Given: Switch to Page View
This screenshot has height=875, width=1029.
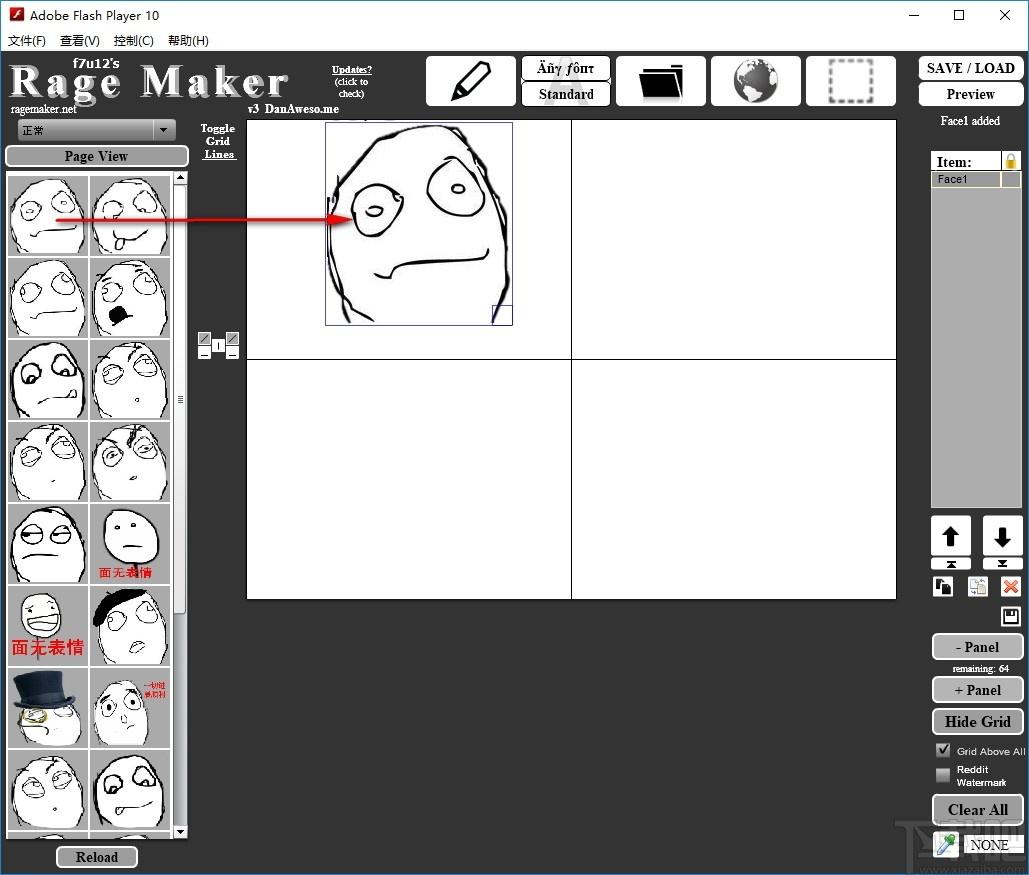Looking at the screenshot, I should (x=96, y=156).
